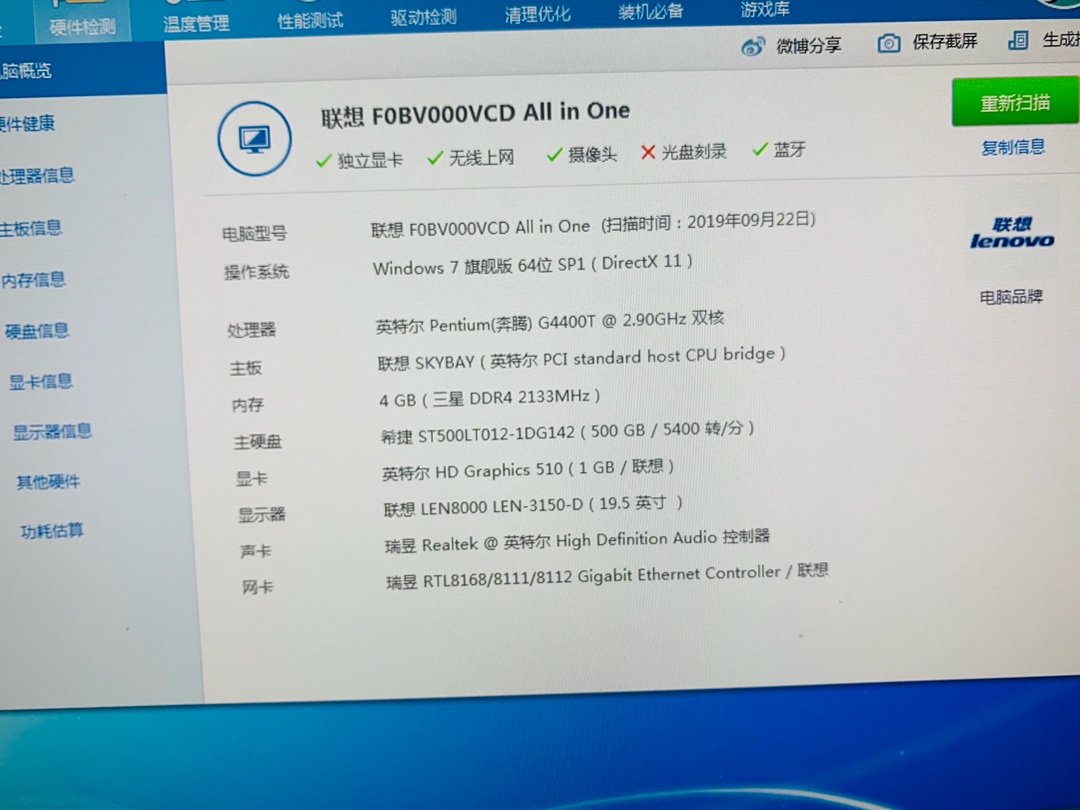
Task: Switch to 温度管理 tab
Action: coord(196,23)
